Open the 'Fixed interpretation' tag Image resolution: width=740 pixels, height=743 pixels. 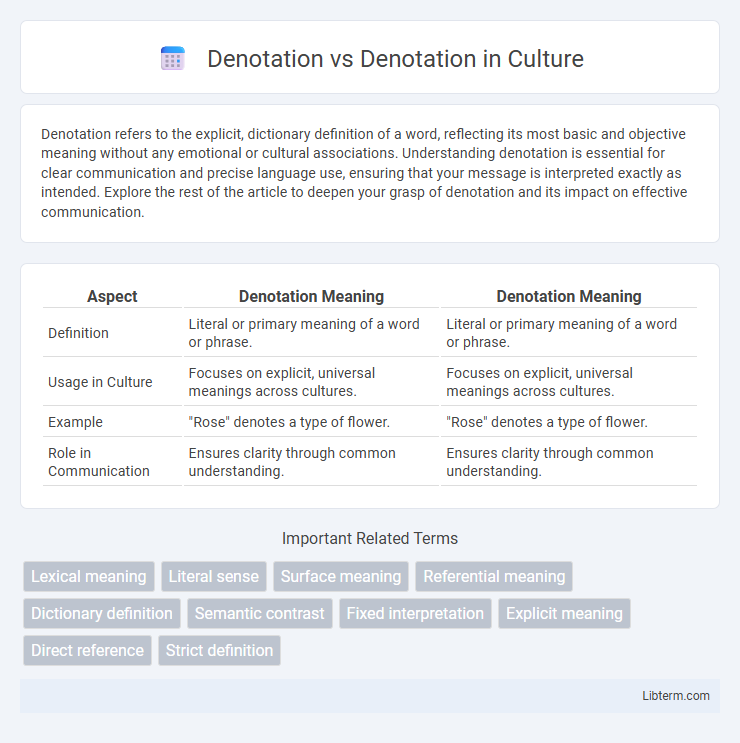[x=415, y=613]
